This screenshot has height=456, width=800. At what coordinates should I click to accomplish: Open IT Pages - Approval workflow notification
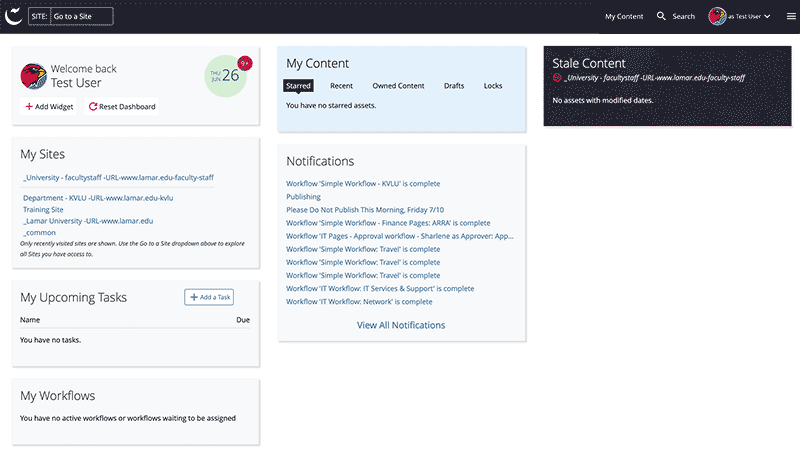tap(399, 236)
